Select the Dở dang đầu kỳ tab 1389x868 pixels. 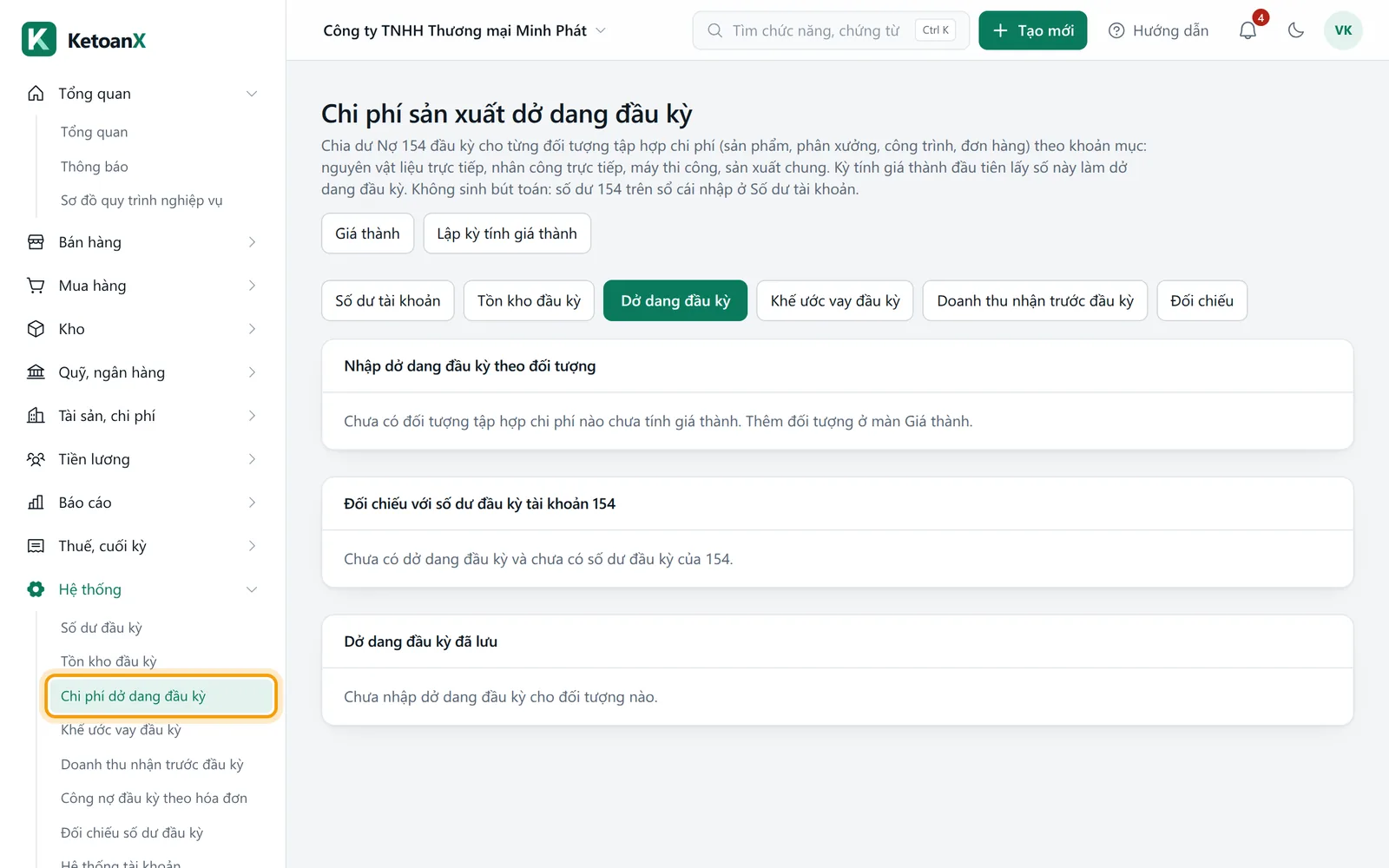point(675,300)
